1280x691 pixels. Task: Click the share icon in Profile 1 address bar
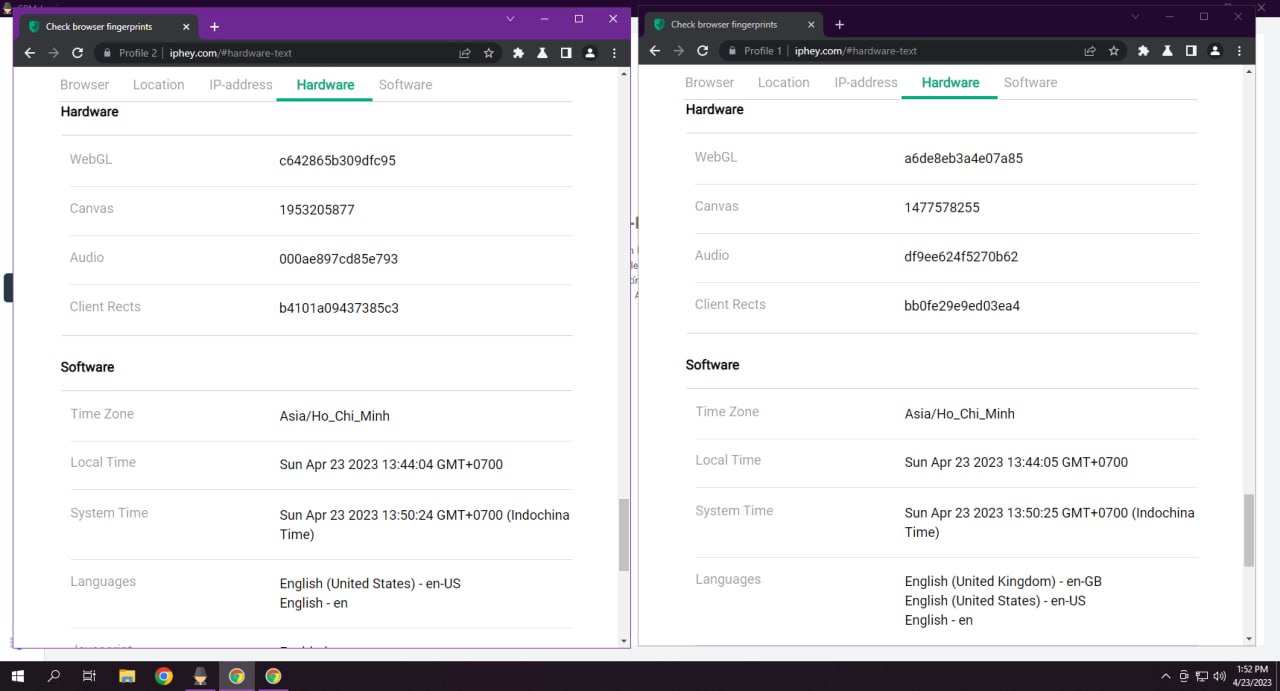click(1090, 51)
